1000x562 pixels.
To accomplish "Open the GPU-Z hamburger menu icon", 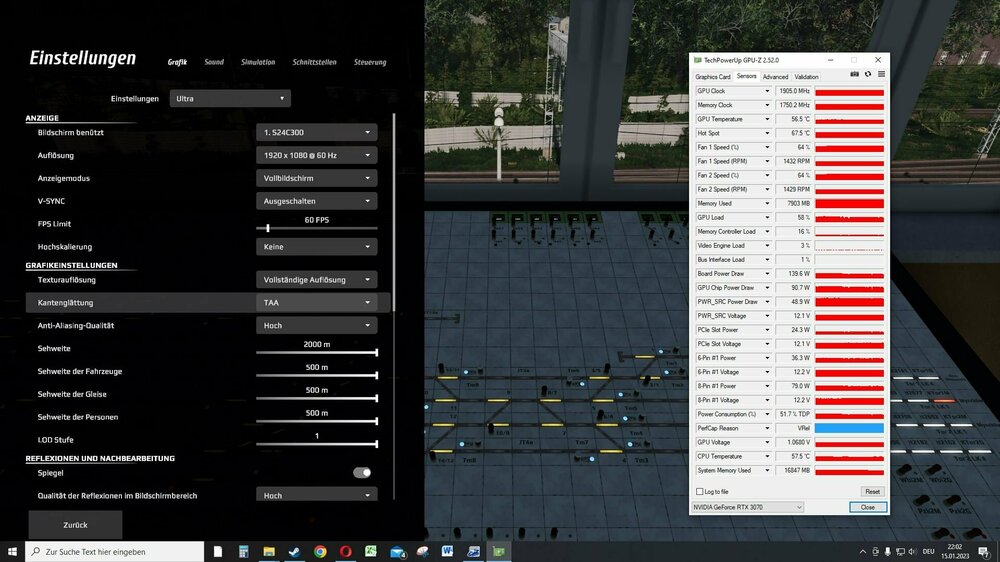I will (x=880, y=75).
